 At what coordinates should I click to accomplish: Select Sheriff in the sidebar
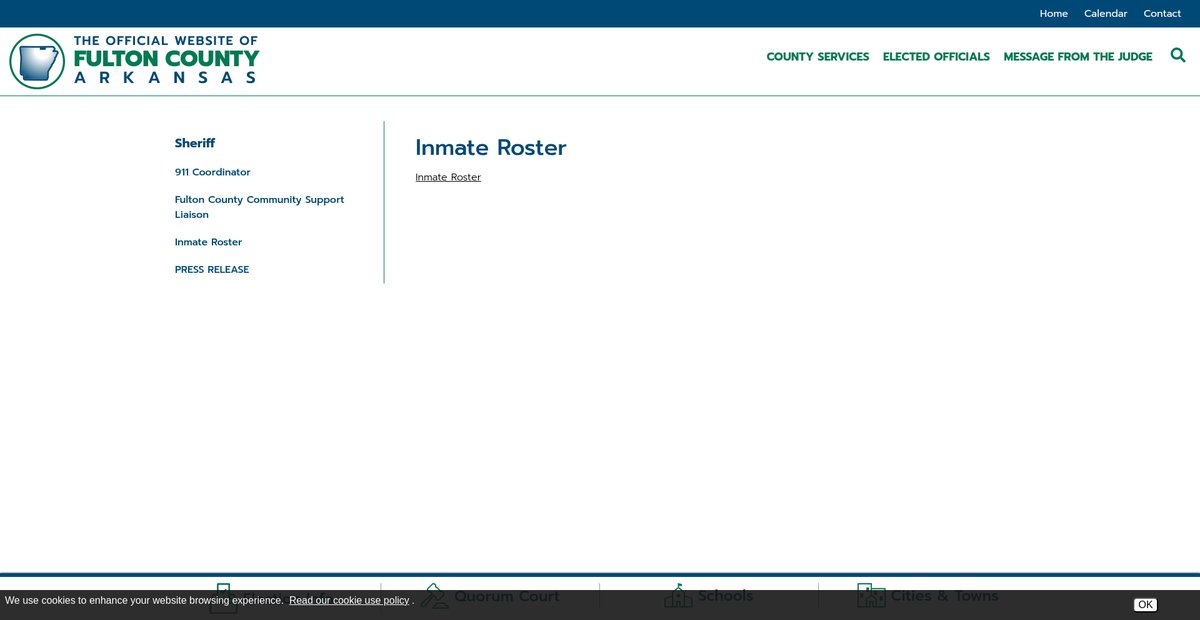click(195, 143)
